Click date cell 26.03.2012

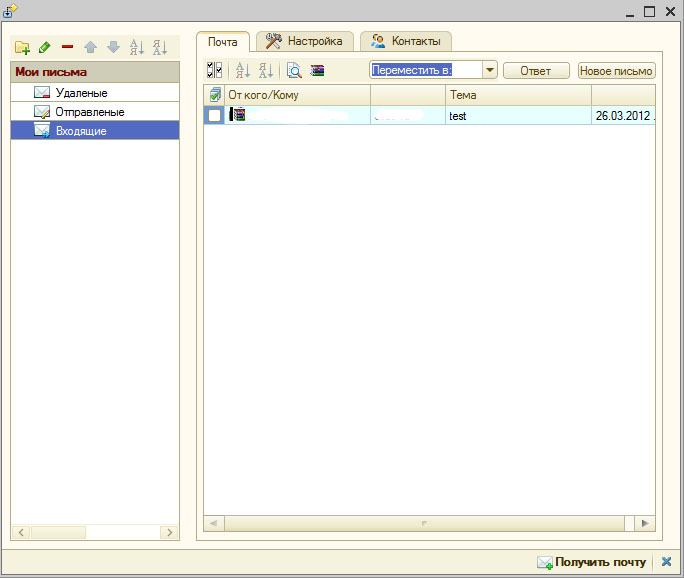point(623,116)
